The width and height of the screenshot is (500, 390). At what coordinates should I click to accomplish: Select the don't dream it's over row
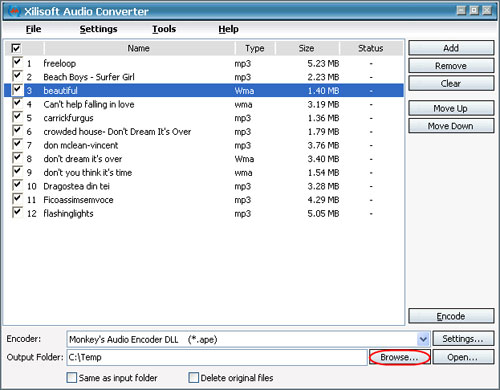[204, 159]
